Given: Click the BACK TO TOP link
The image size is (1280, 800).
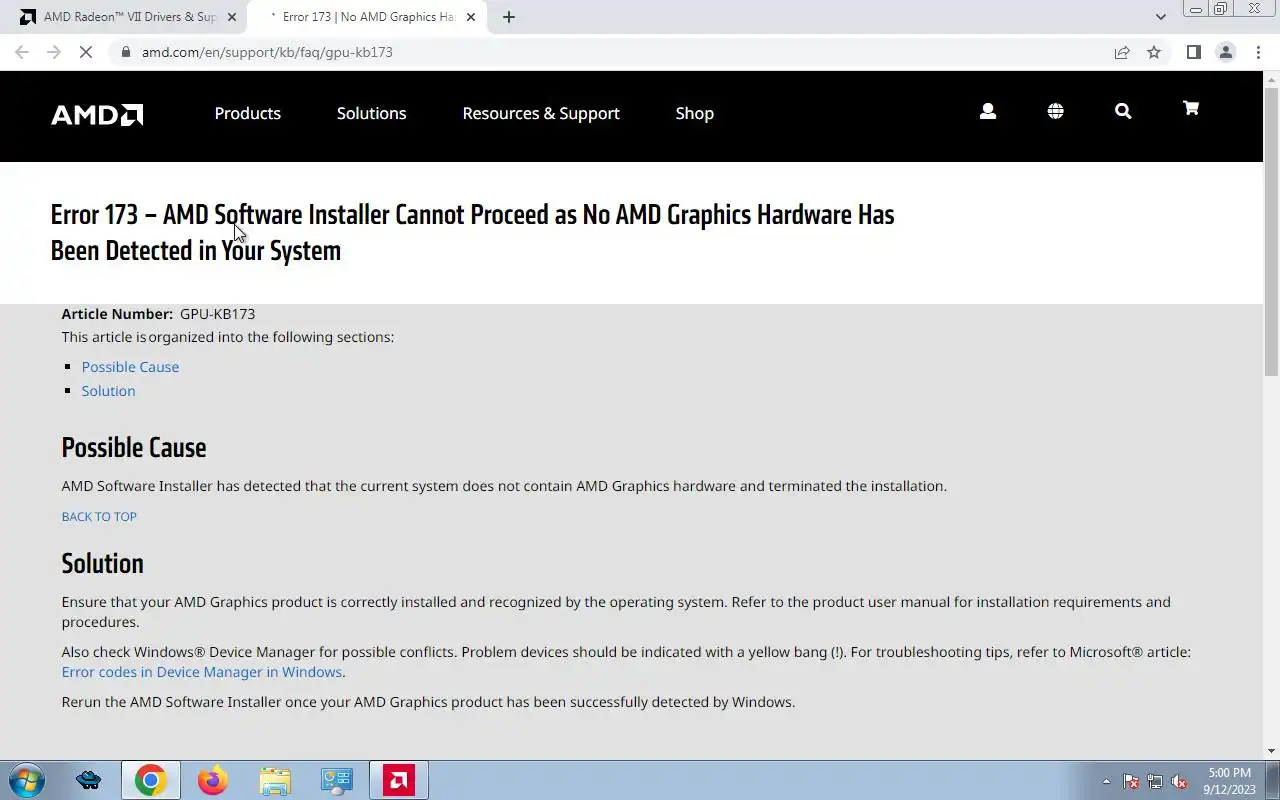Looking at the screenshot, I should pyautogui.click(x=99, y=517).
